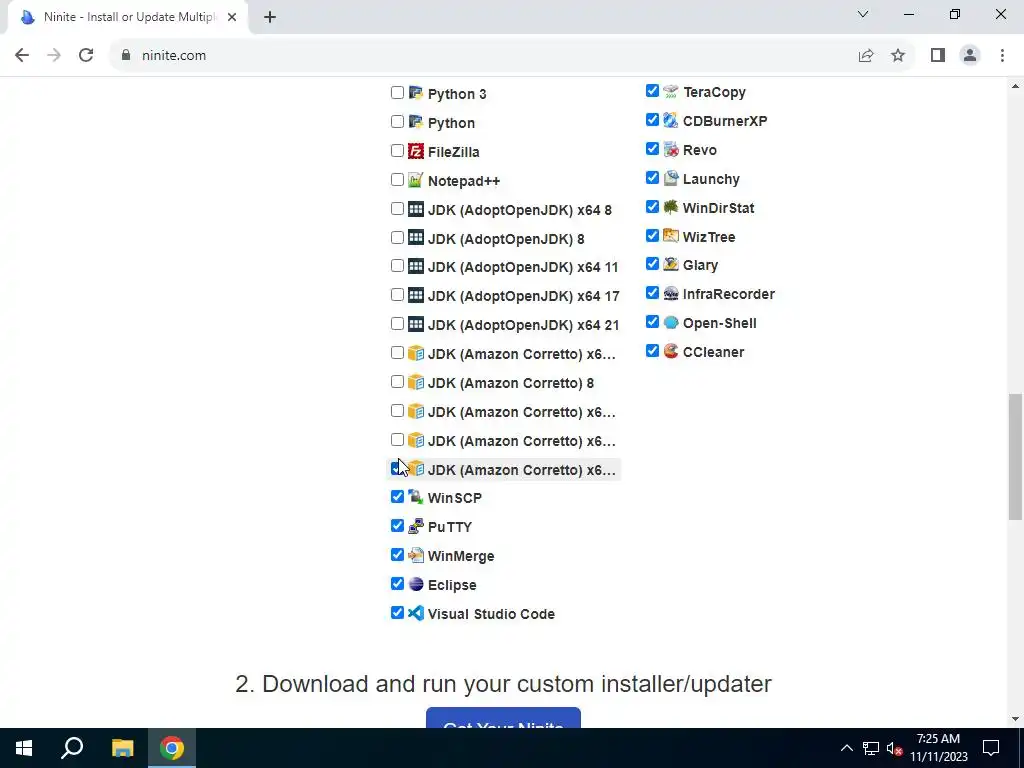The image size is (1024, 768).
Task: Click the Launchy app icon
Action: tap(671, 178)
